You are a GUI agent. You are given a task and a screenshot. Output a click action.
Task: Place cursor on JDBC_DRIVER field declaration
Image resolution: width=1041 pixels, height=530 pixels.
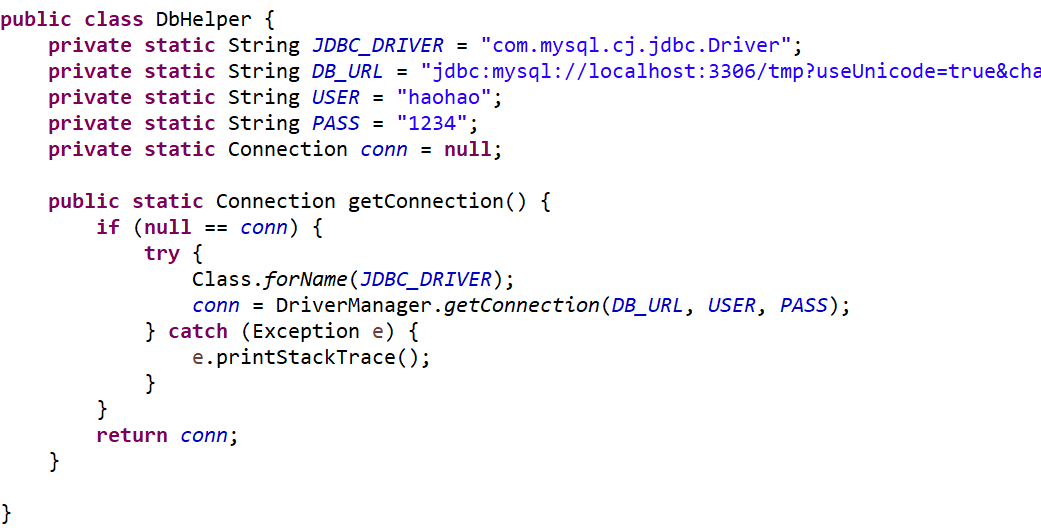pyautogui.click(x=377, y=46)
